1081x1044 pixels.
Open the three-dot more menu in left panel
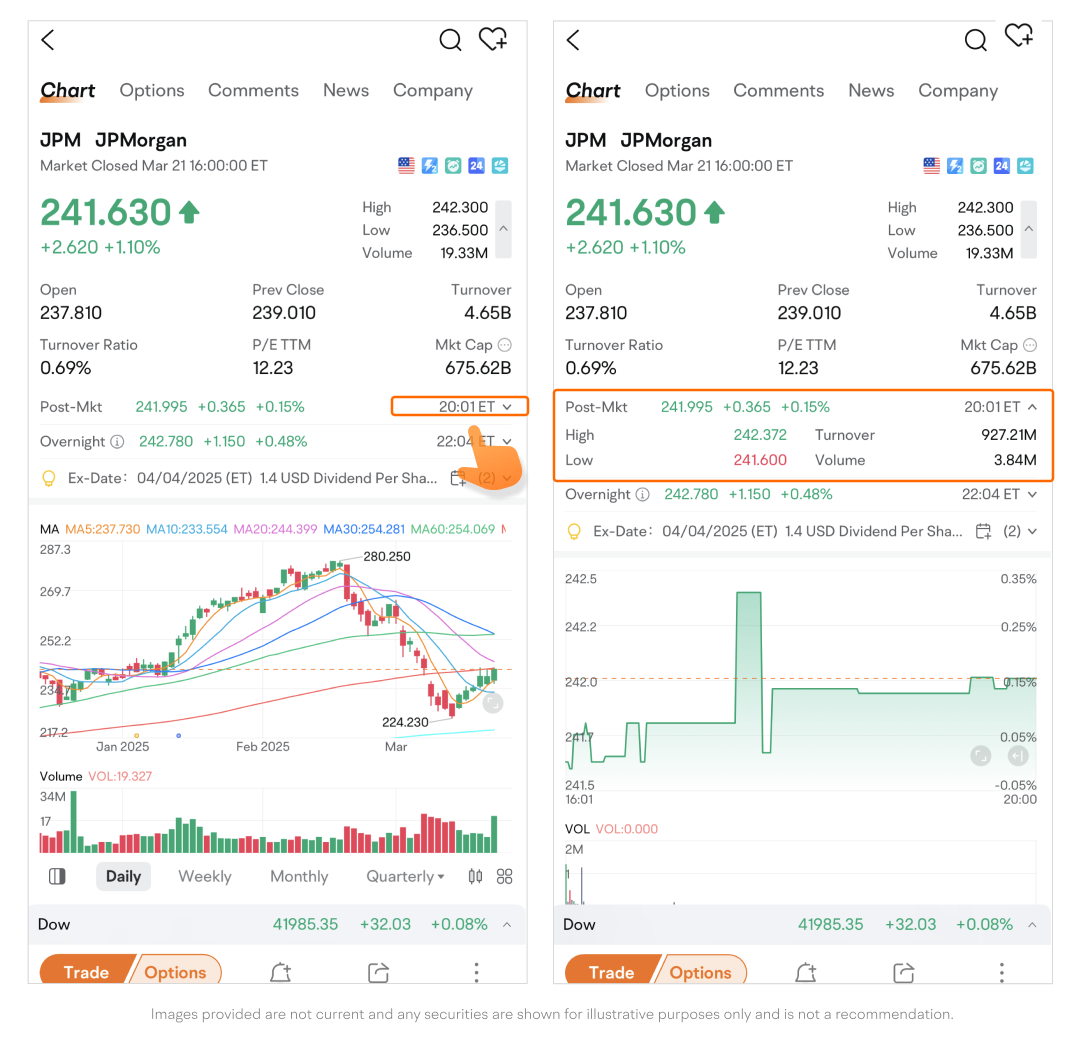[x=476, y=972]
